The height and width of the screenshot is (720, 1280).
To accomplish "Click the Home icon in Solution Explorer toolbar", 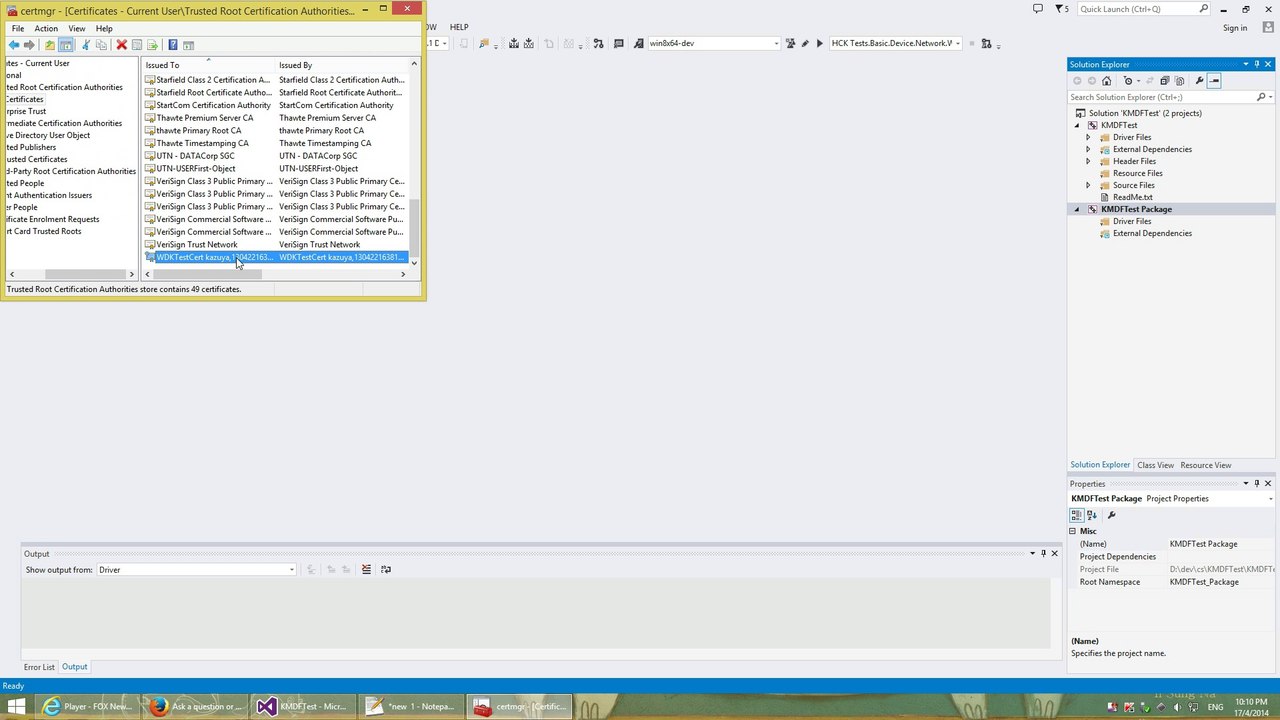I will click(1106, 81).
